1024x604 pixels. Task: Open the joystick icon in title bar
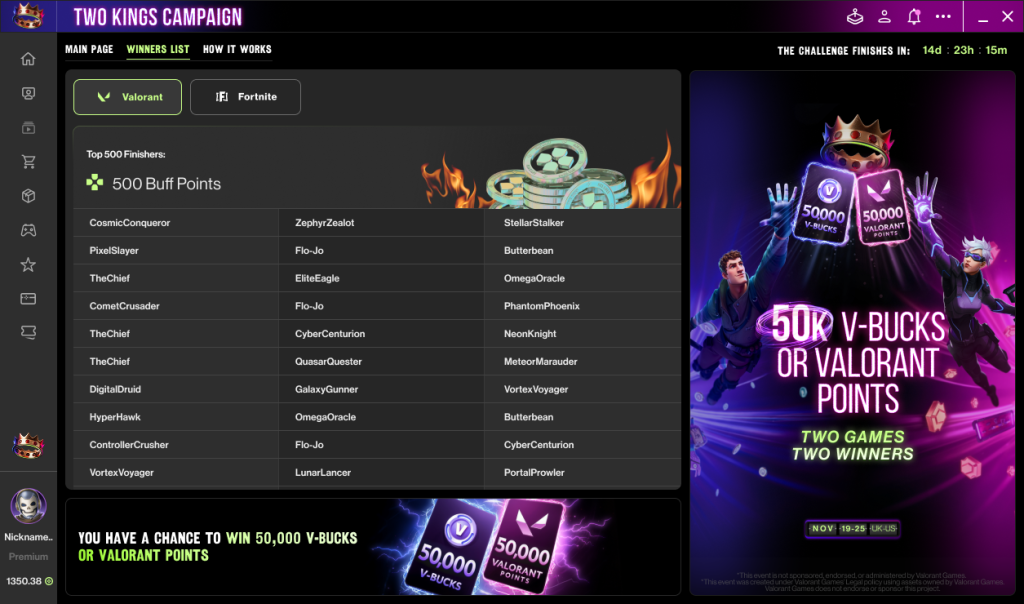click(855, 17)
